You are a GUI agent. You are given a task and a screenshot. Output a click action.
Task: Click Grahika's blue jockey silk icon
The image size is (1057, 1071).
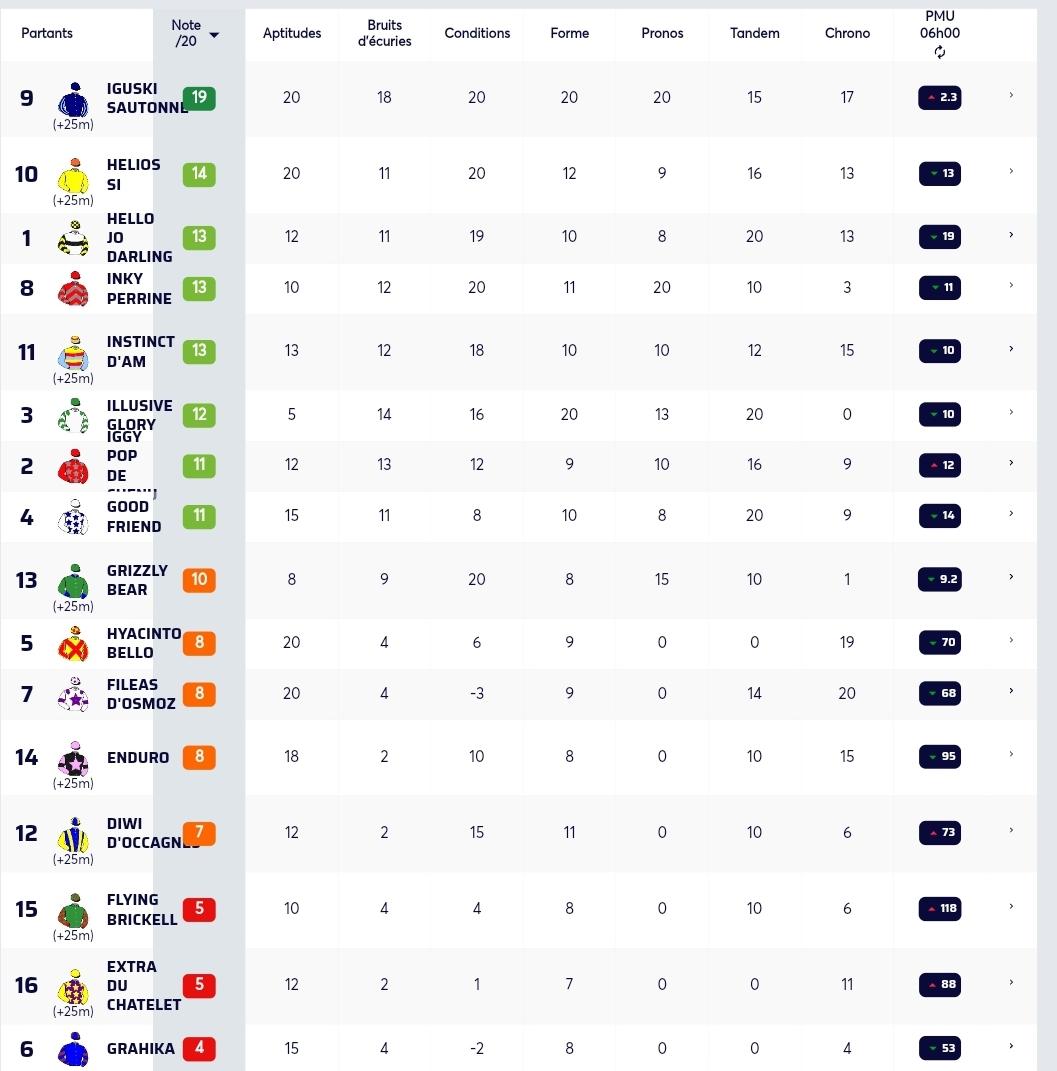coord(74,1050)
